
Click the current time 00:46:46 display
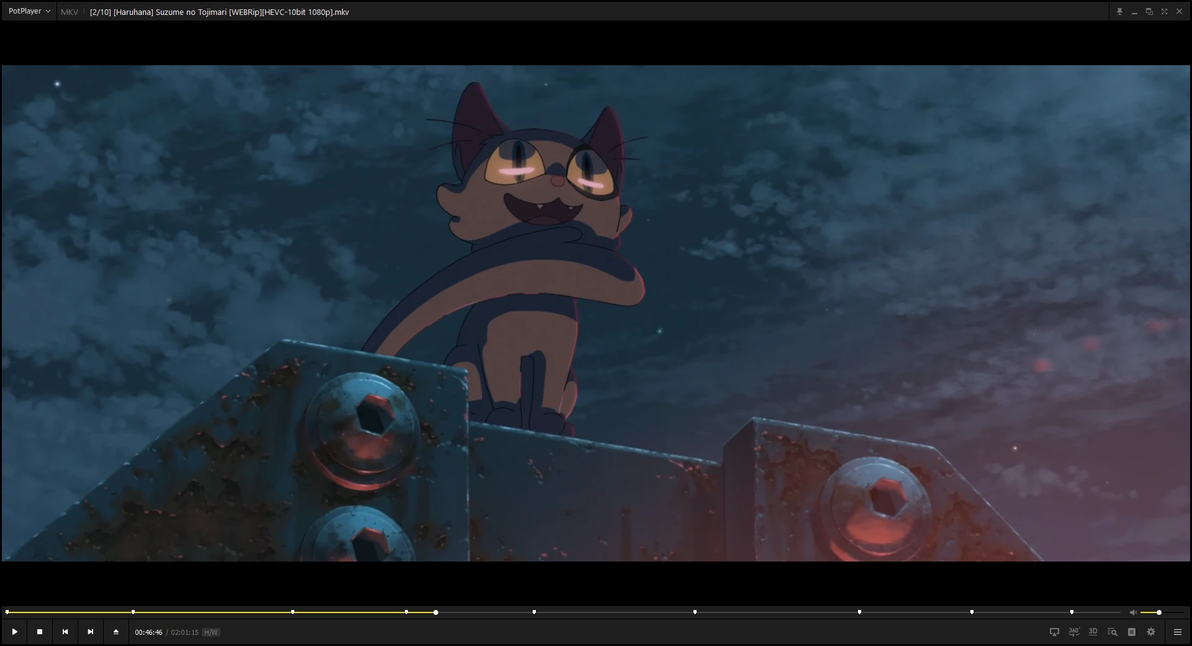(x=148, y=632)
